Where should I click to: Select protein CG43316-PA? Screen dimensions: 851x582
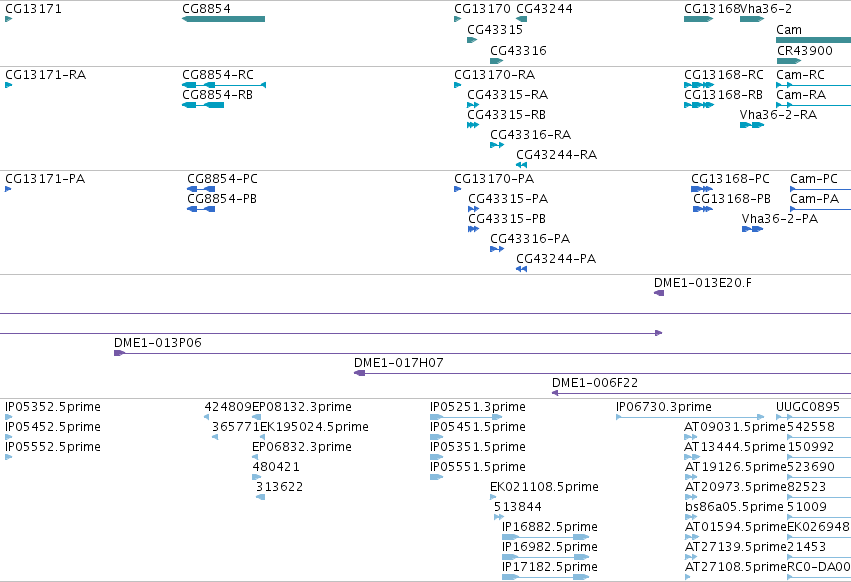pos(530,238)
